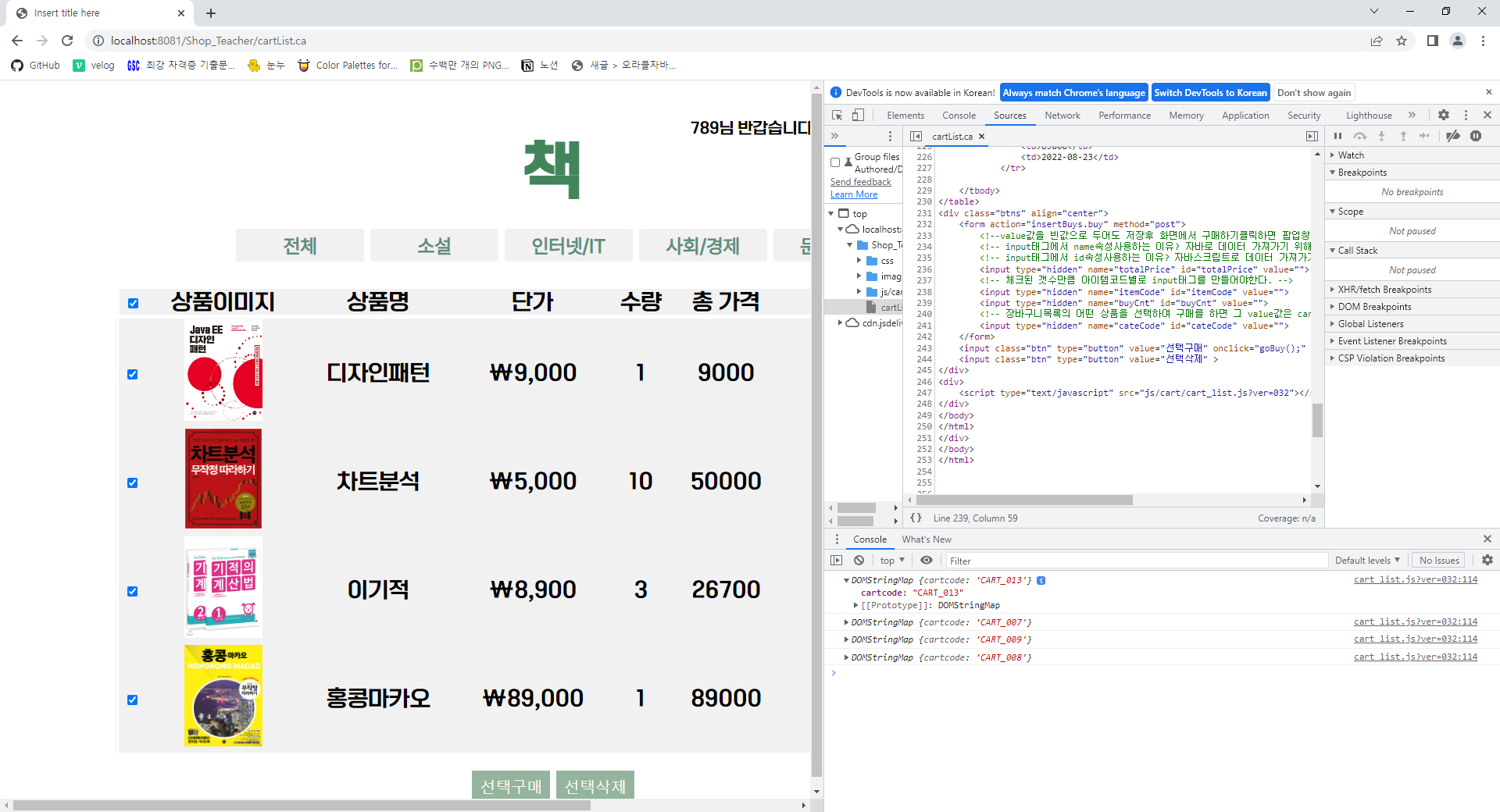Screen dimensions: 1500x812
Task: Click the console Filter input field
Action: click(1137, 560)
